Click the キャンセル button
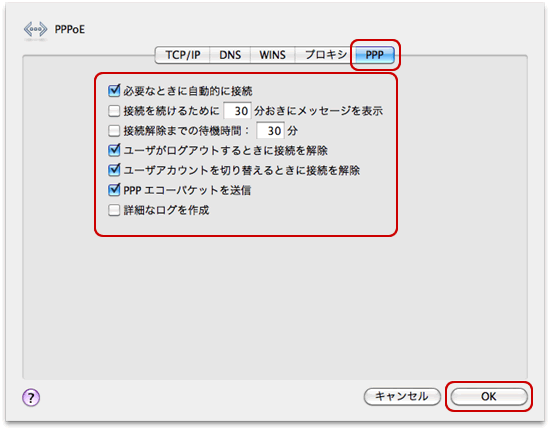Image resolution: width=550 pixels, height=430 pixels. coord(402,397)
